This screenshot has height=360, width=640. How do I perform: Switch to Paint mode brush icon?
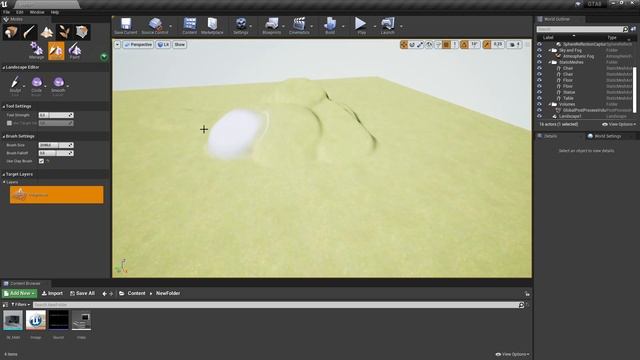29,32
